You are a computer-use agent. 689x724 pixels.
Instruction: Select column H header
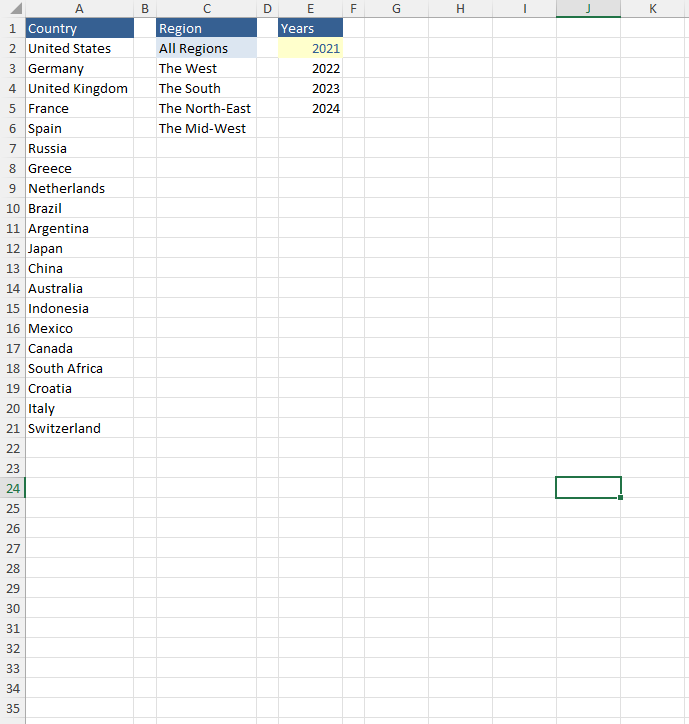[460, 9]
